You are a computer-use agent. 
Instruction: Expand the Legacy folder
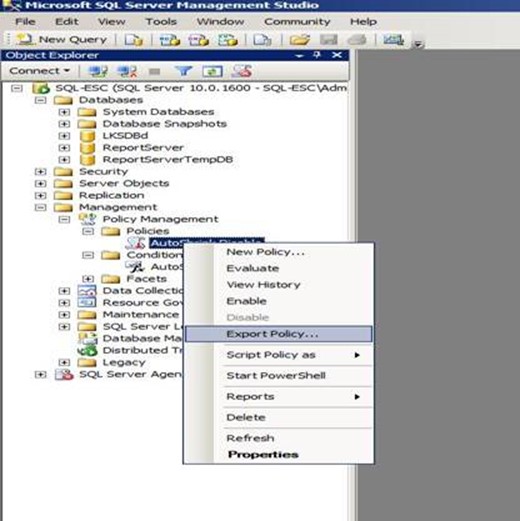point(64,362)
